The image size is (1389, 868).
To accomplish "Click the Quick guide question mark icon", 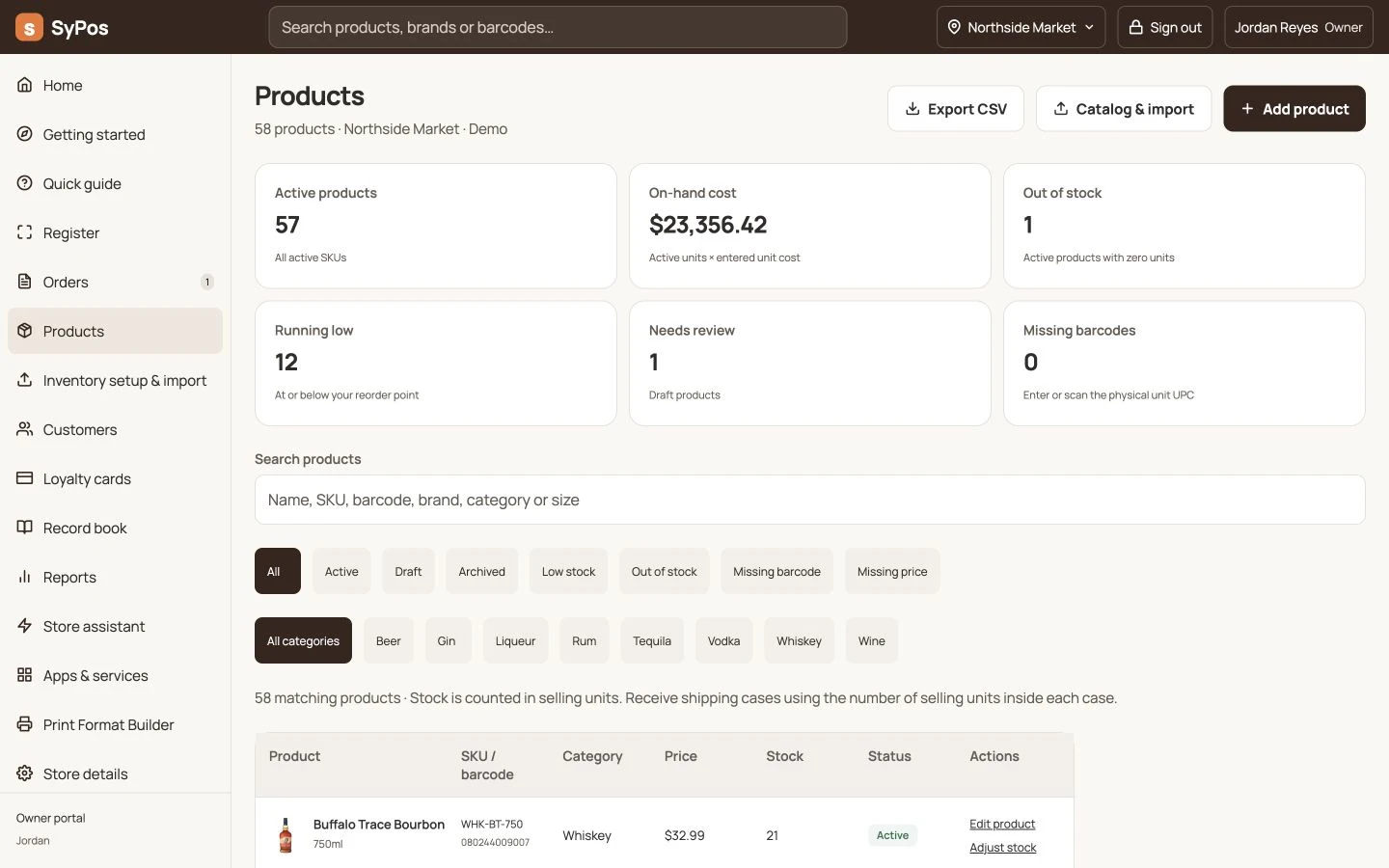I will point(25,183).
